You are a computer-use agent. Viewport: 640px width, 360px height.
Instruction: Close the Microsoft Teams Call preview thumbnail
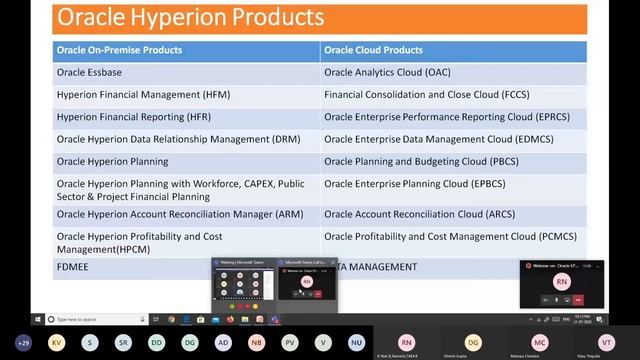333,262
